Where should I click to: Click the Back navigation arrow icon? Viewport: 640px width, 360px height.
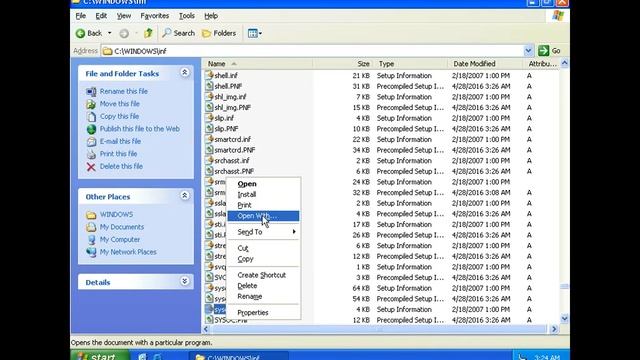(80, 33)
